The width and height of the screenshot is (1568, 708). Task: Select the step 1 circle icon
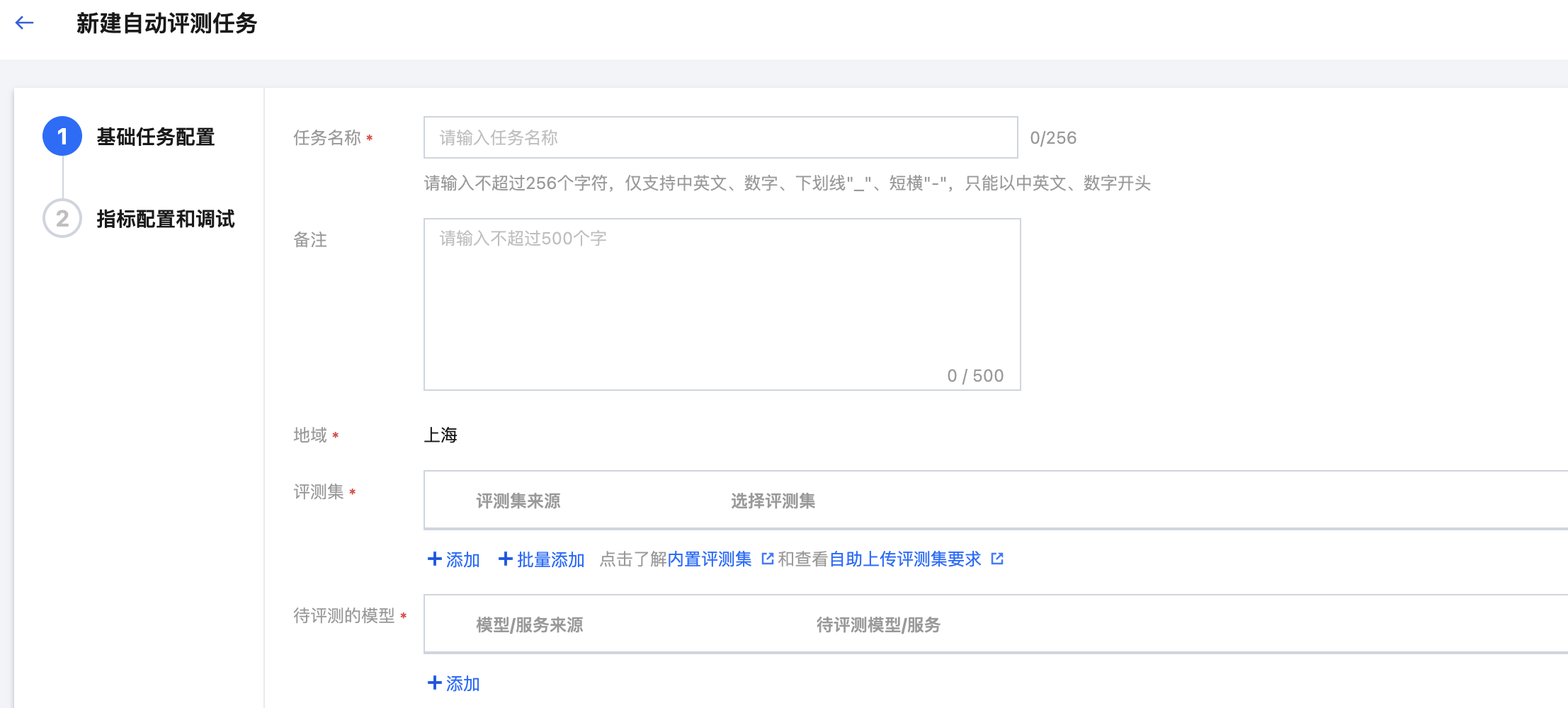(x=62, y=137)
